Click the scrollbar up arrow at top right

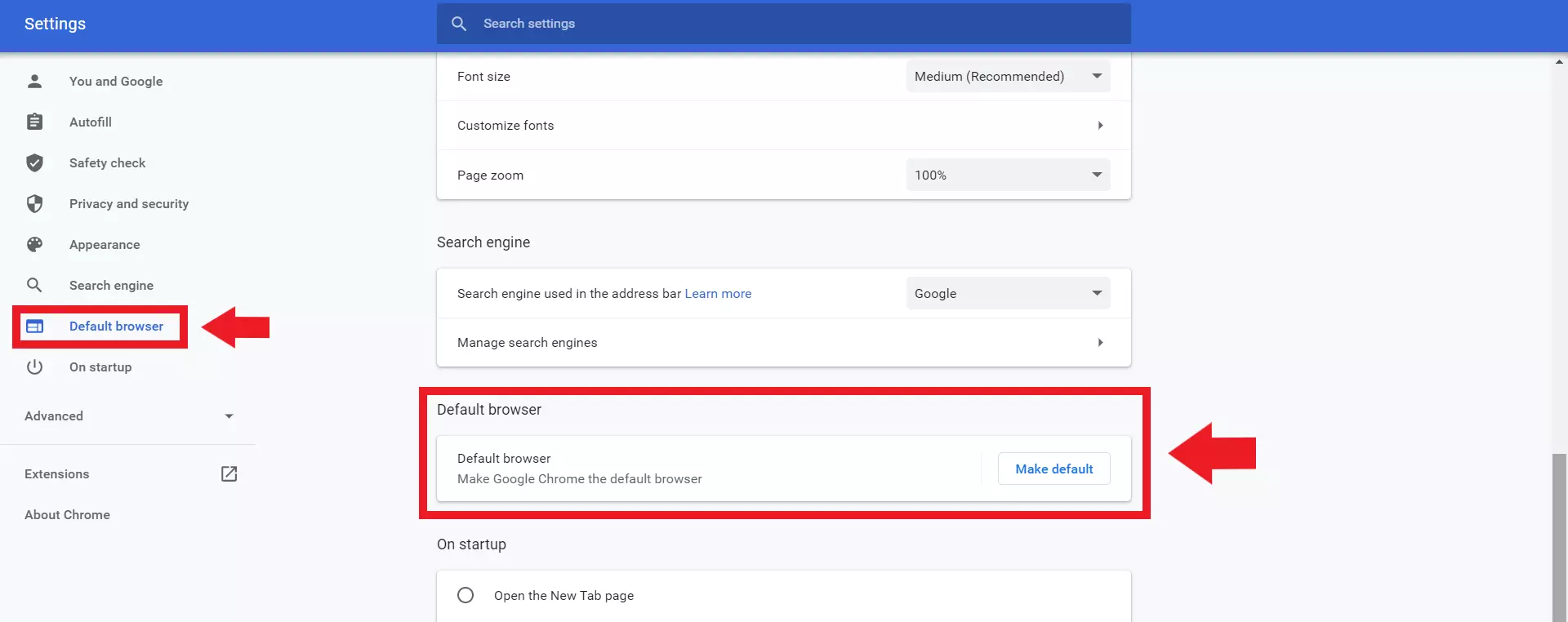(1560, 61)
